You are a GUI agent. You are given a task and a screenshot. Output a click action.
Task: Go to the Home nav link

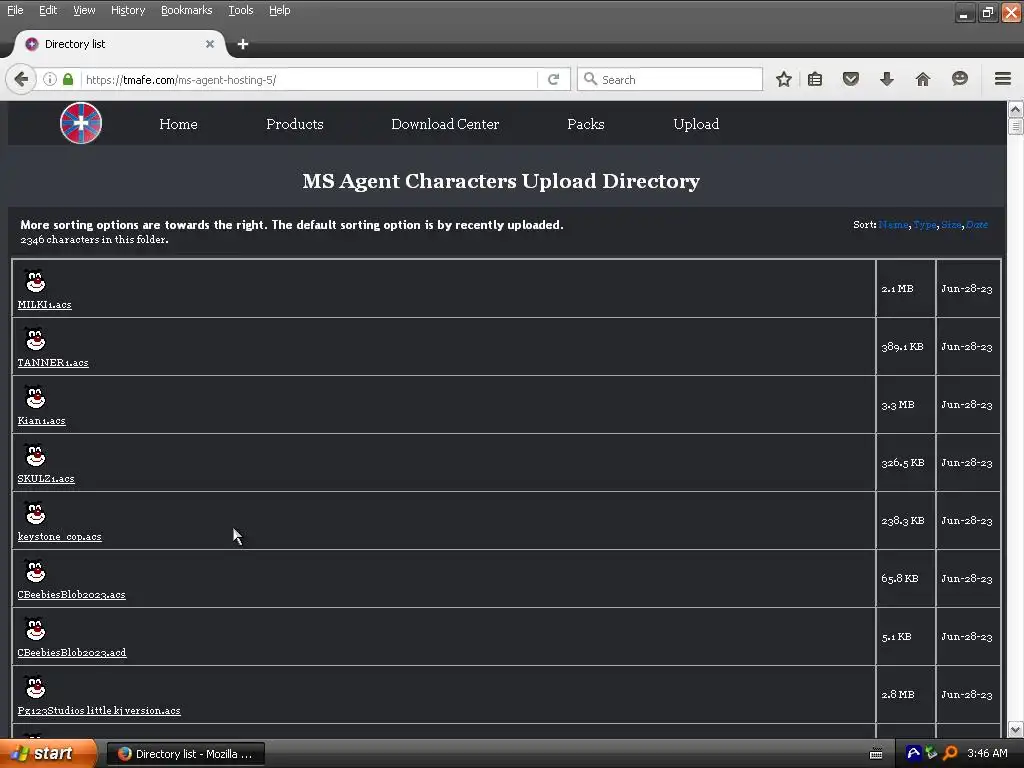tap(178, 124)
